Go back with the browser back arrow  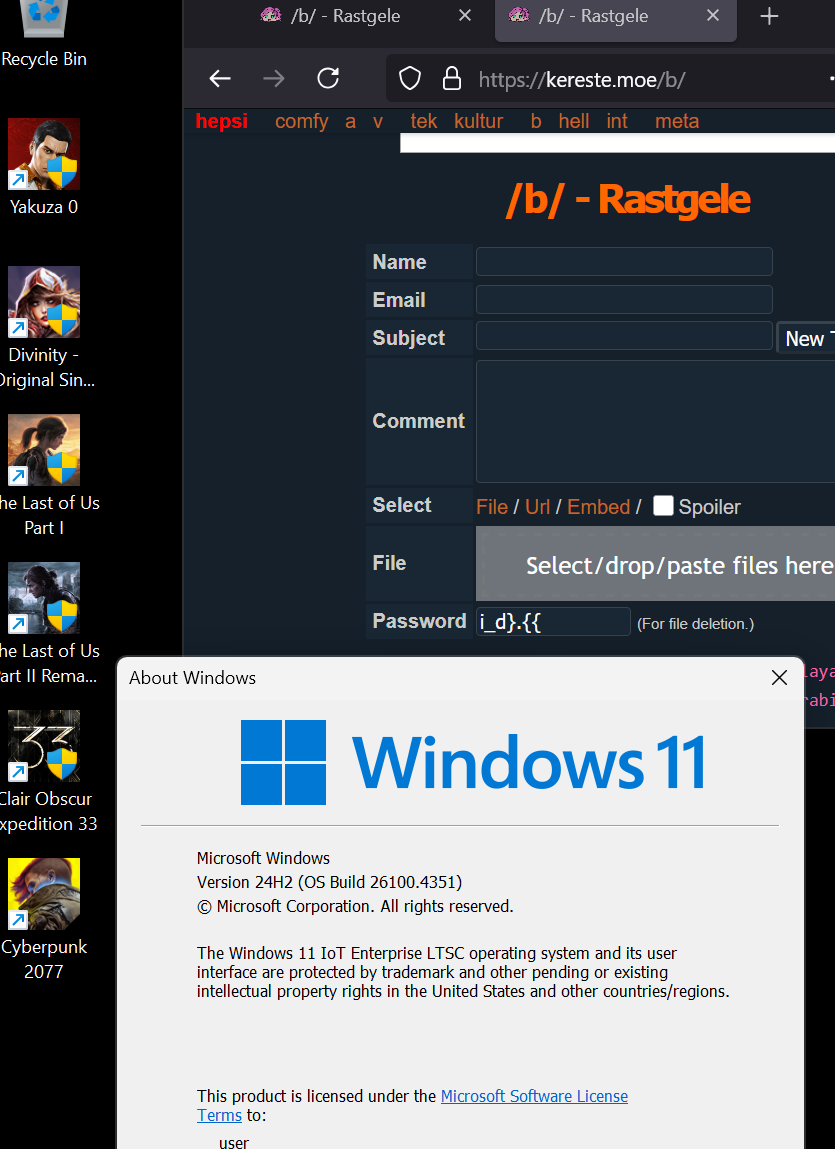[x=220, y=78]
